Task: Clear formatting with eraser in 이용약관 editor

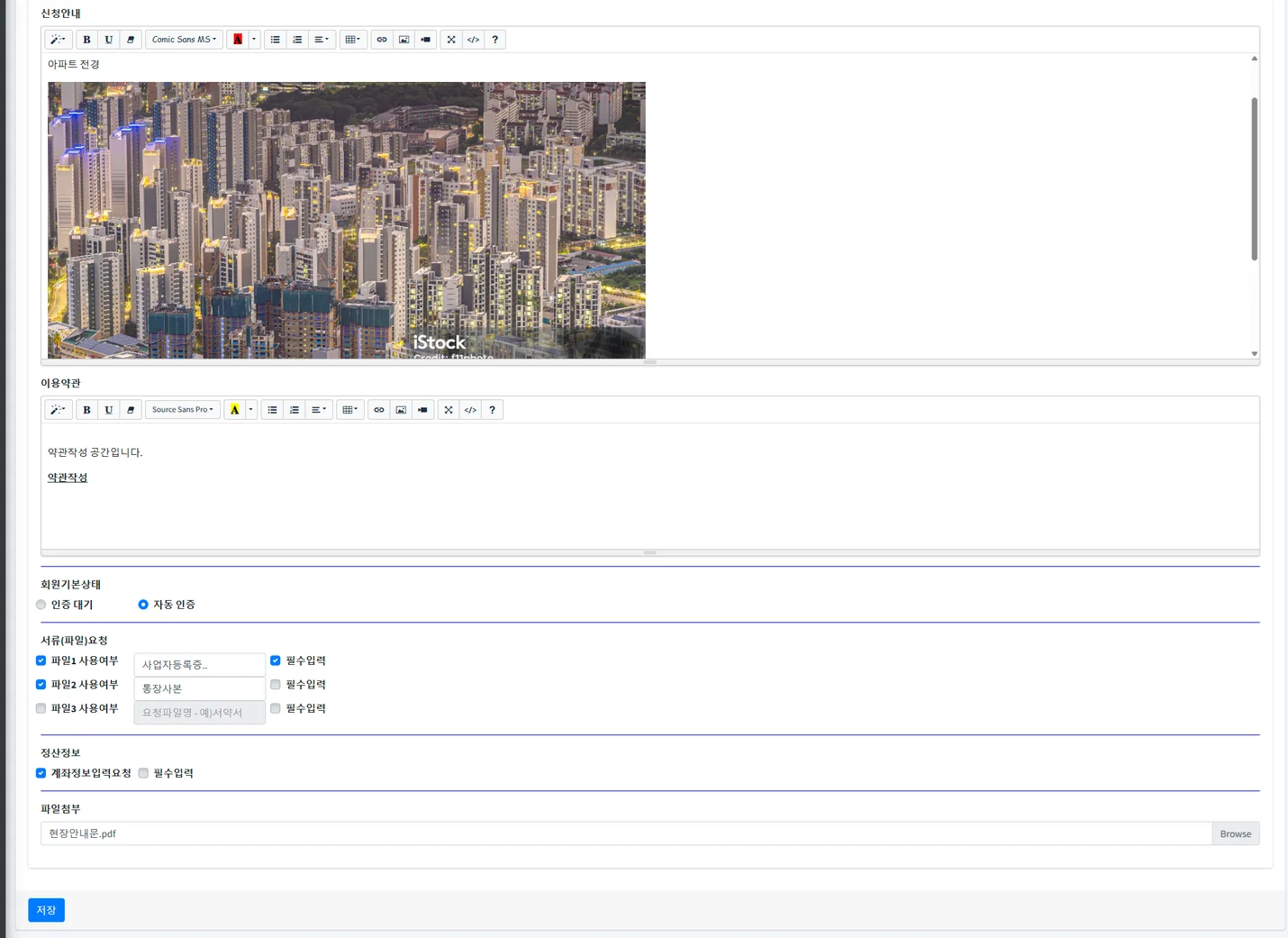Action: click(131, 410)
